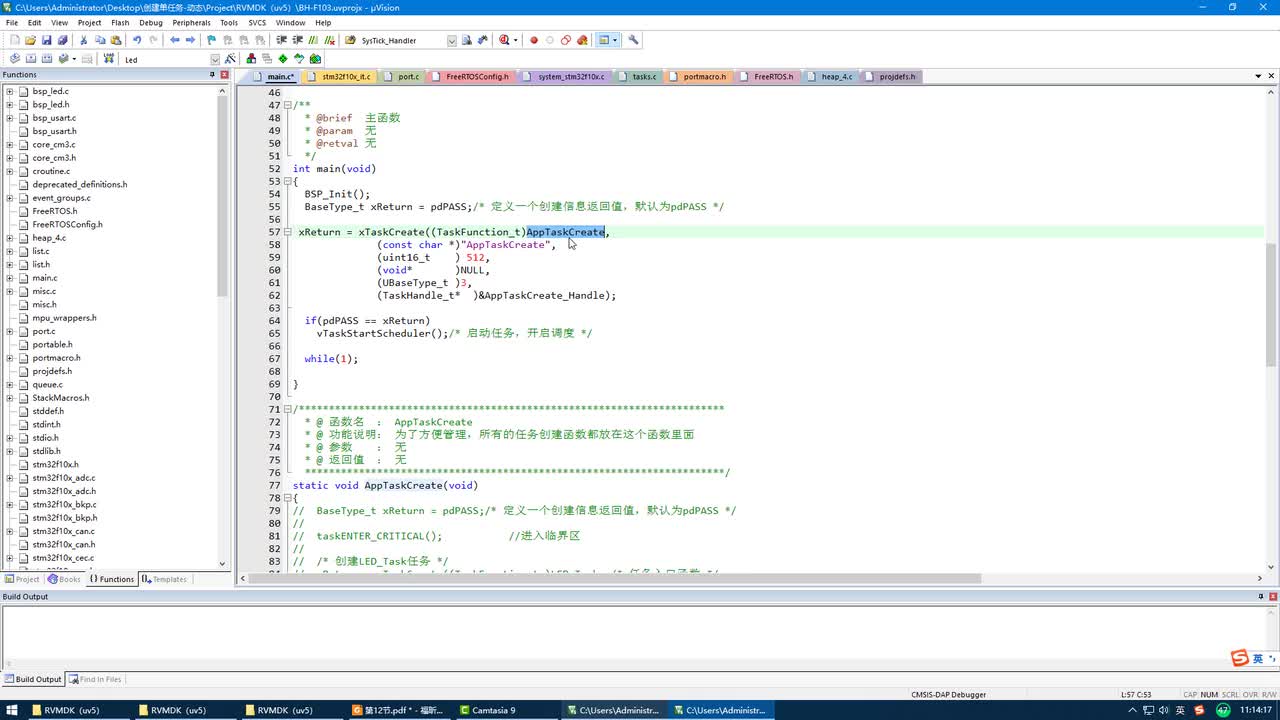Insert a breakpoint with red dot
This screenshot has width=1280, height=720.
click(534, 40)
